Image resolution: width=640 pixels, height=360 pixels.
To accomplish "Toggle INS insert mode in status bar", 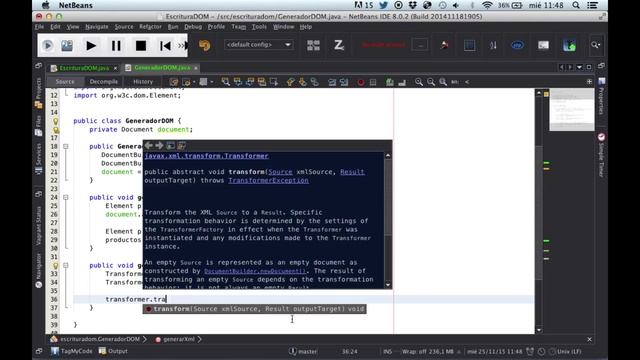I will coord(387,351).
